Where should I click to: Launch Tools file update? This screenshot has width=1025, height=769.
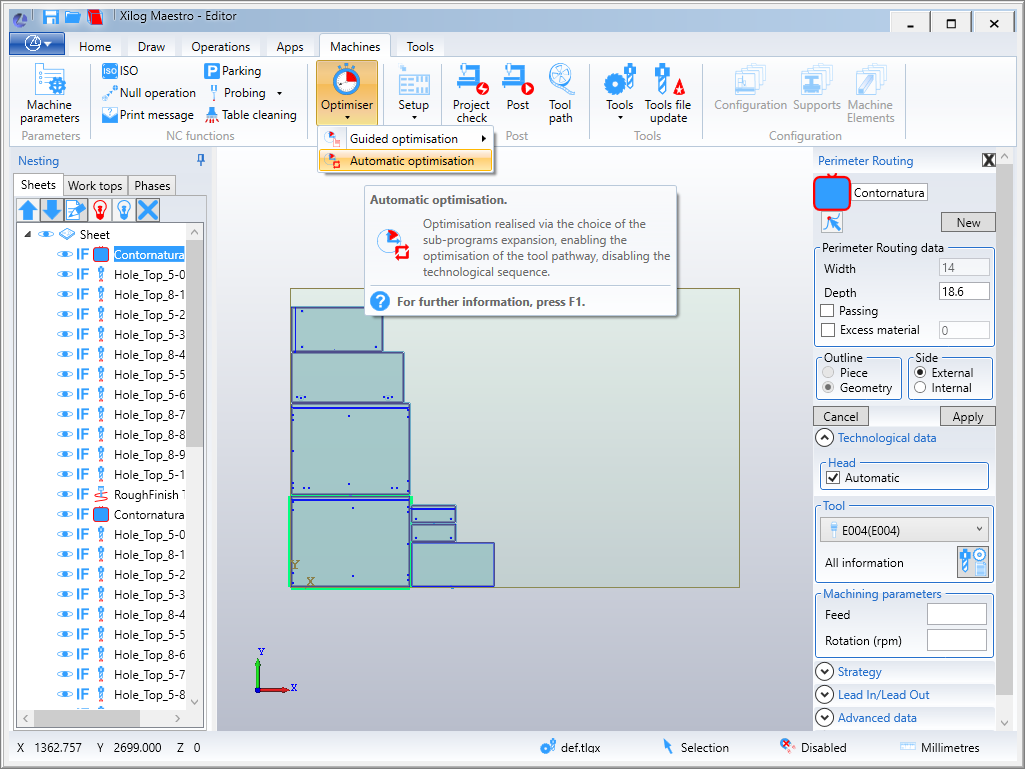(x=668, y=94)
